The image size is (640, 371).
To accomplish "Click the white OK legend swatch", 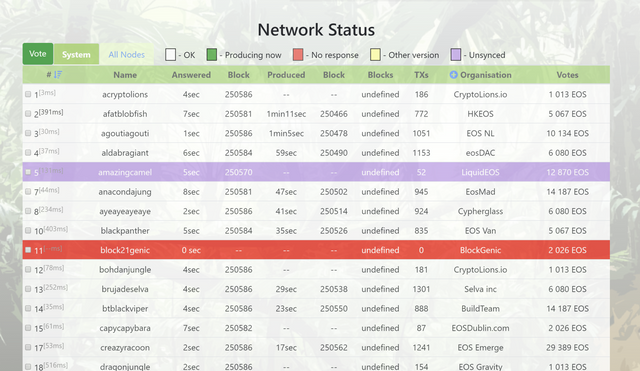I will pos(171,55).
